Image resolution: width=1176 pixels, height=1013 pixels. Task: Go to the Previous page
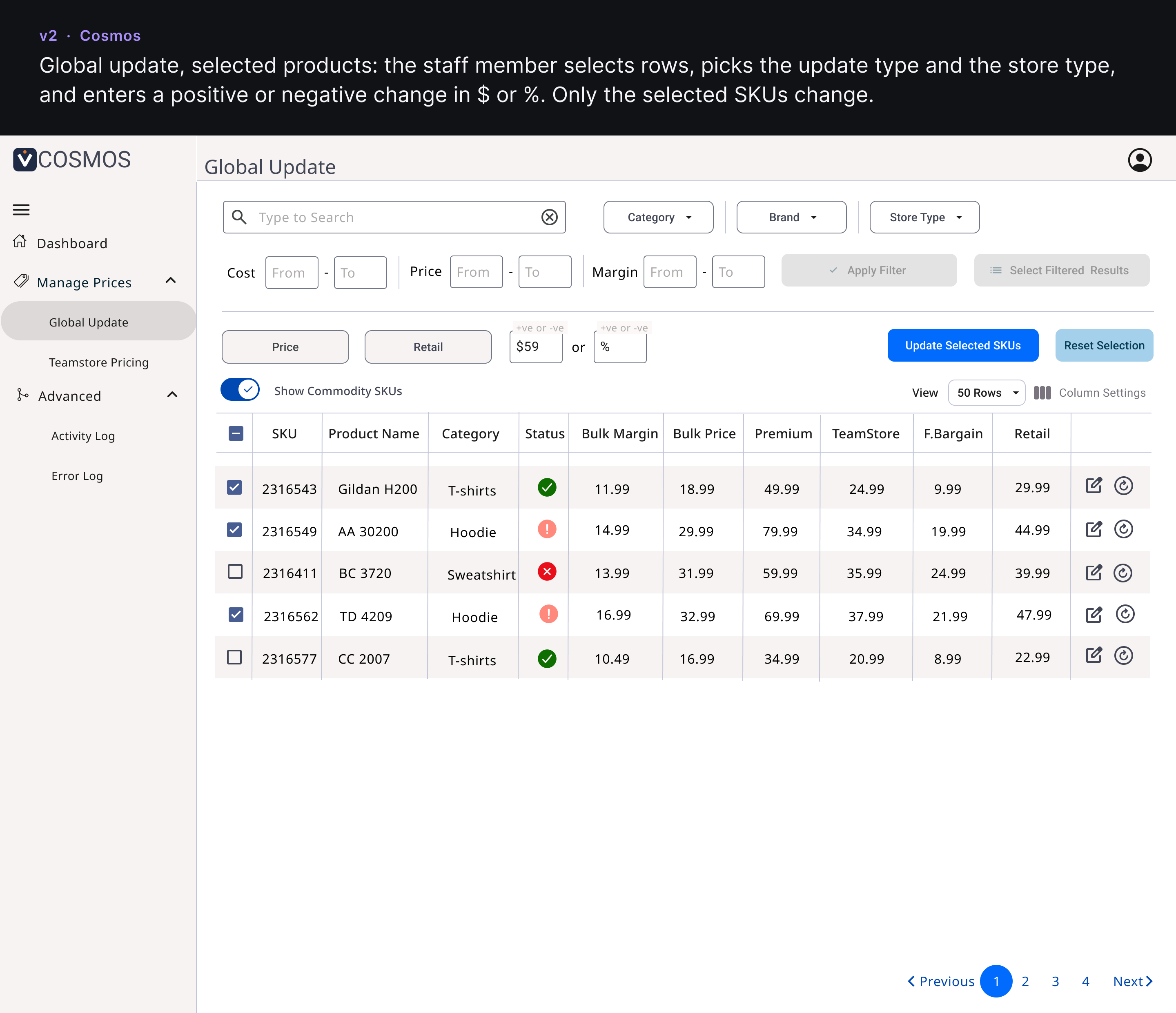[940, 981]
